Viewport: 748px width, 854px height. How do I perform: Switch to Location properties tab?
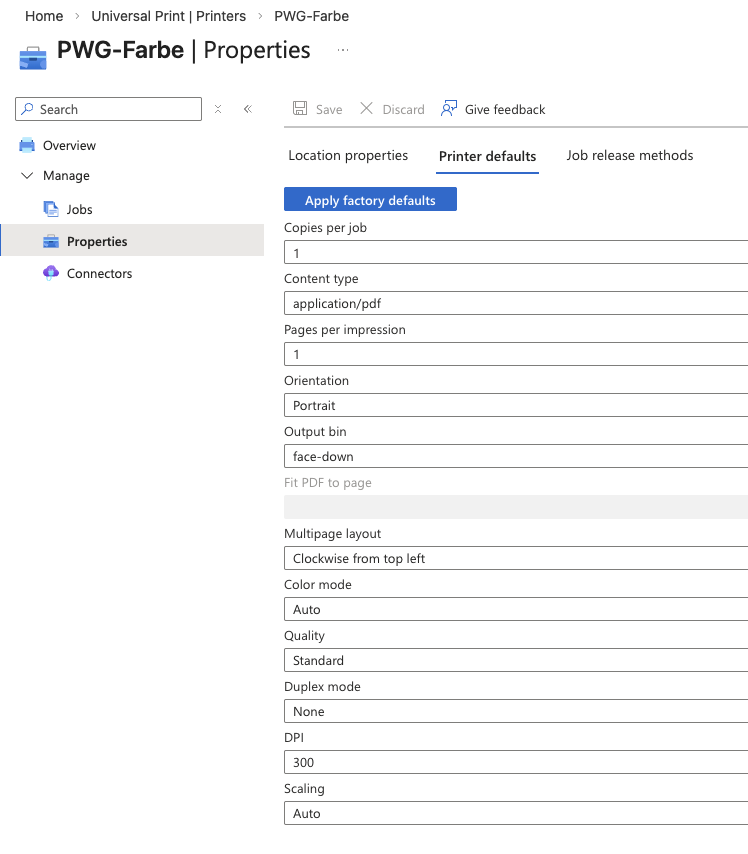(348, 156)
